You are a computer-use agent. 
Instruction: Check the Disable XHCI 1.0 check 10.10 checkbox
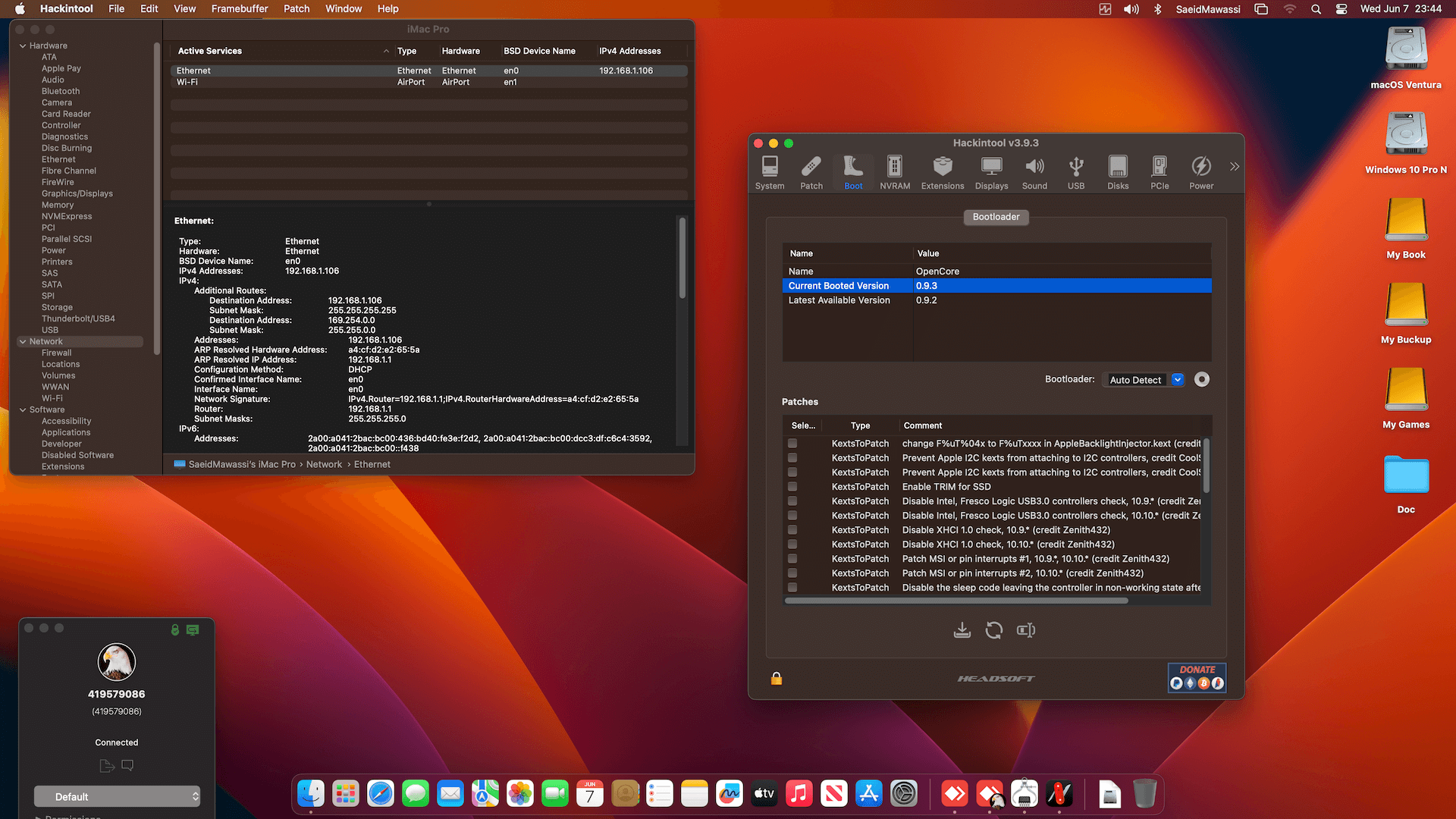(x=792, y=544)
